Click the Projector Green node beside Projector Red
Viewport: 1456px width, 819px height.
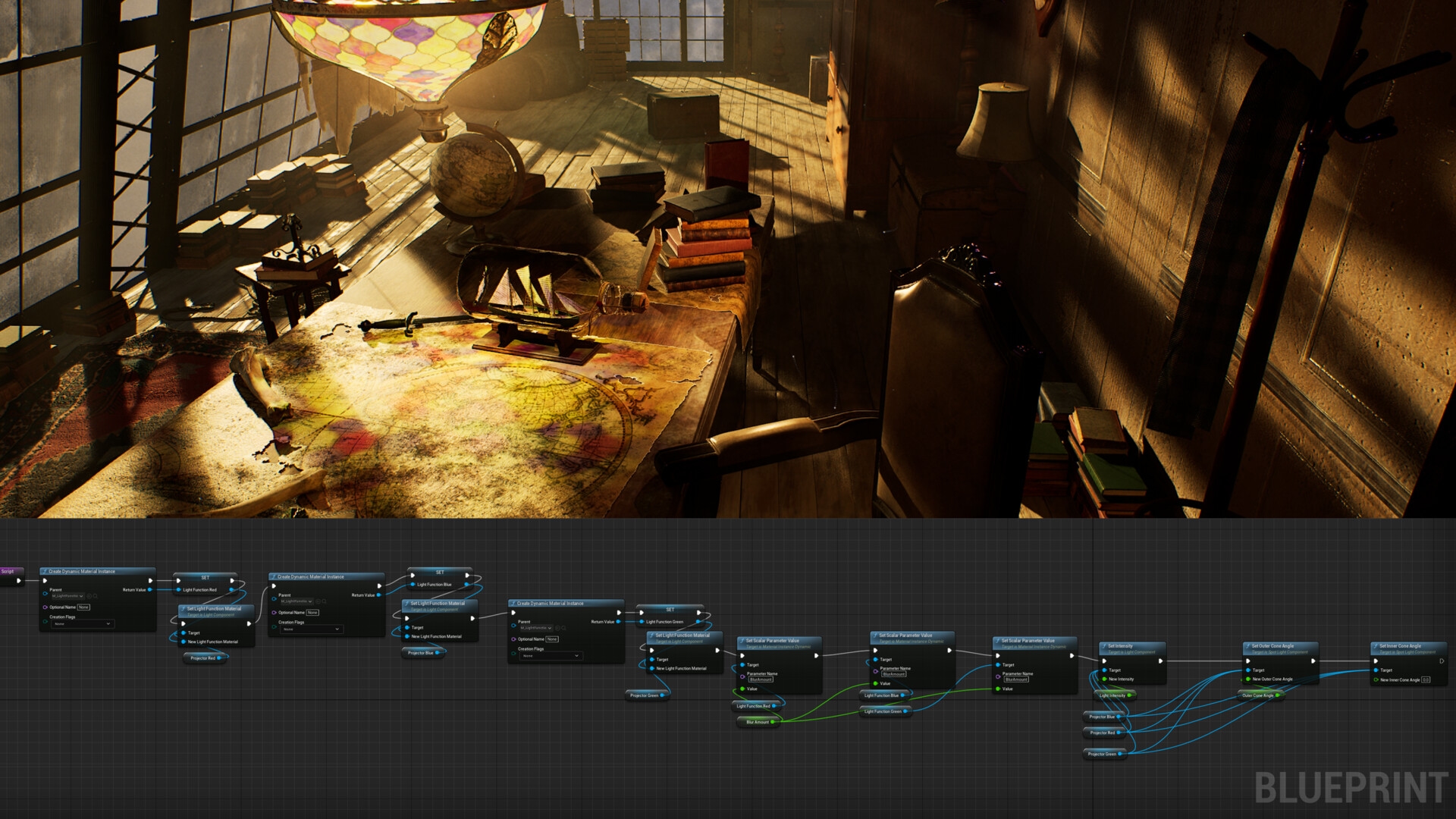(1103, 754)
